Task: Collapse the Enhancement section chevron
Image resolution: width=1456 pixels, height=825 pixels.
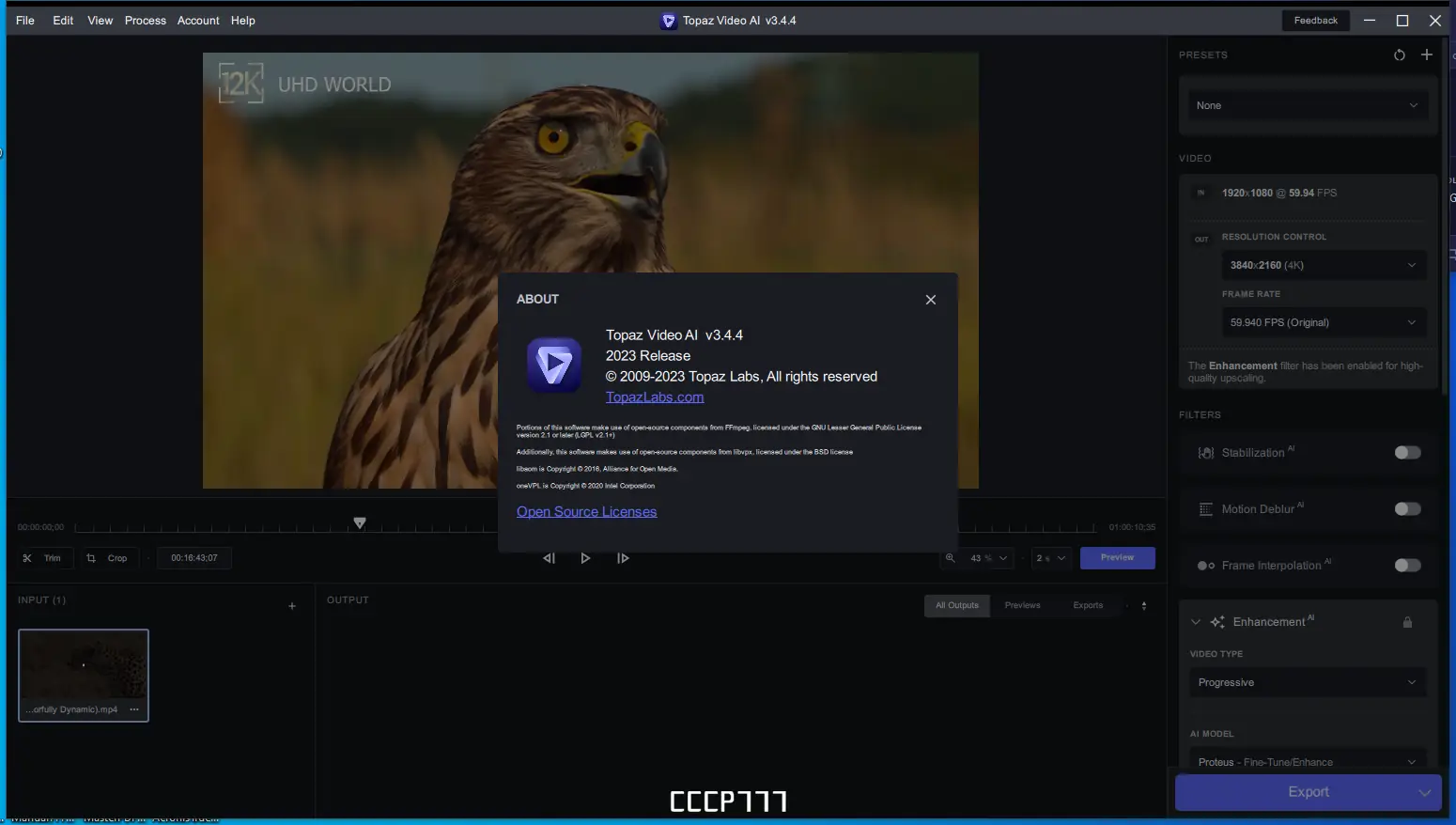Action: pos(1196,622)
